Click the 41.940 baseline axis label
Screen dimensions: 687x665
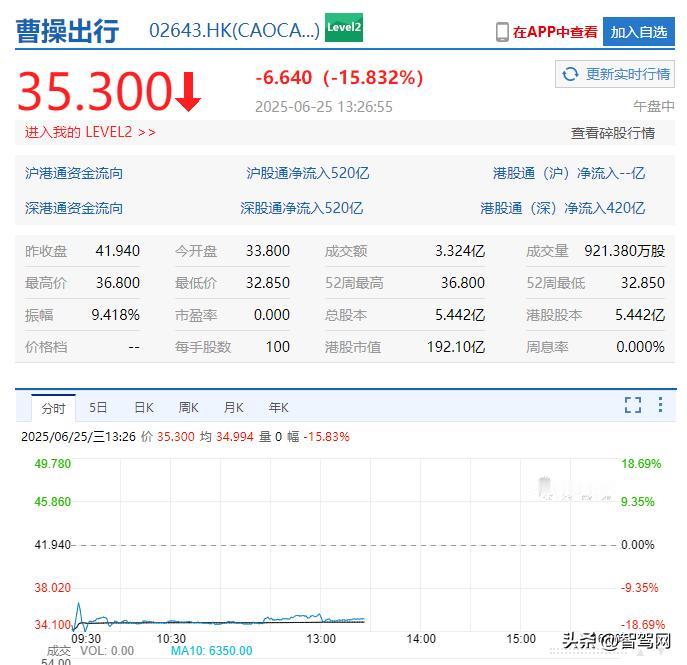[53, 545]
